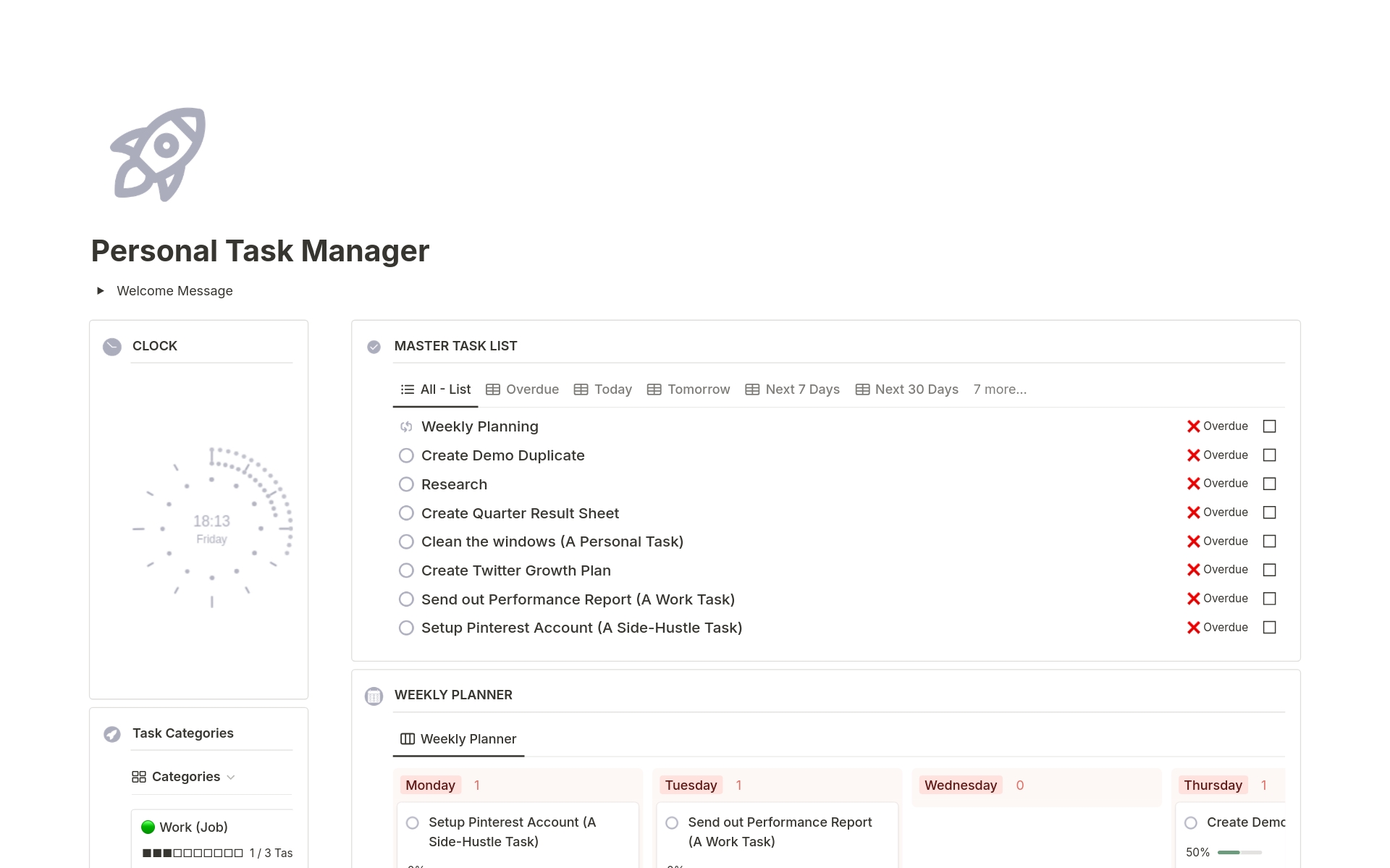Viewport: 1390px width, 868px height.
Task: Click the CLOCK panel icon
Action: [x=112, y=344]
